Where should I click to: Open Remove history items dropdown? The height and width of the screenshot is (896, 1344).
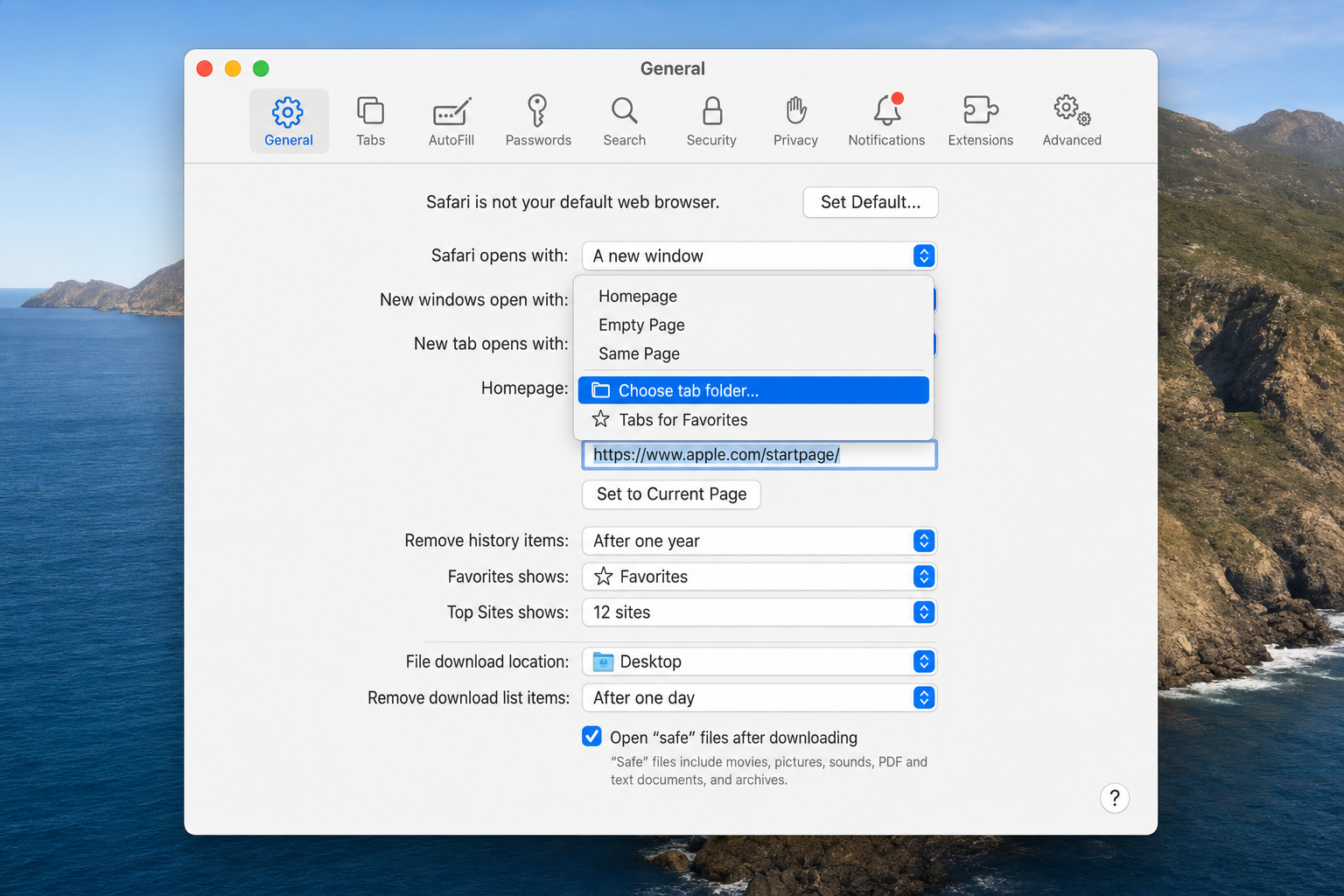[x=759, y=541]
